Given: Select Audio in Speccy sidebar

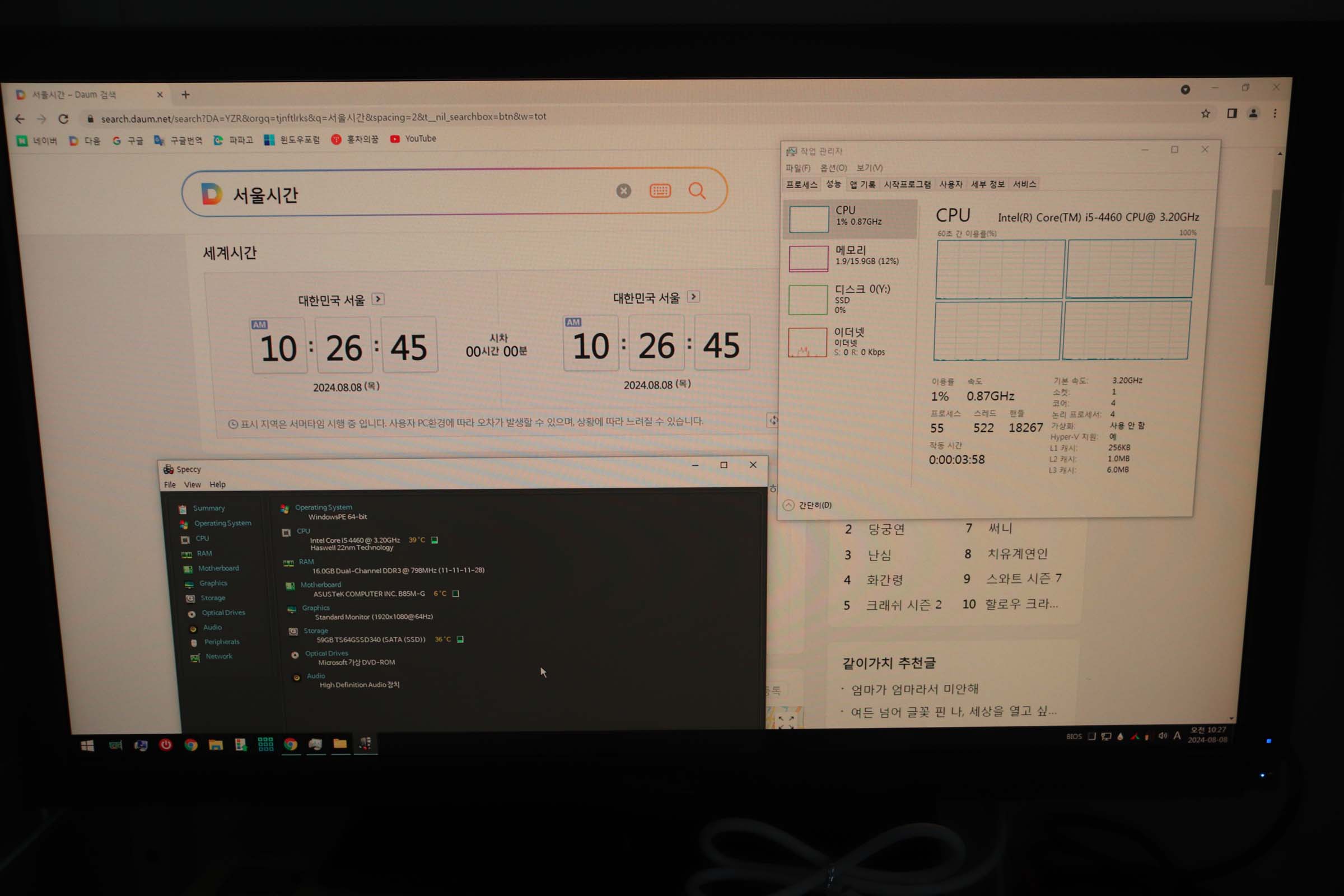Looking at the screenshot, I should [206, 627].
